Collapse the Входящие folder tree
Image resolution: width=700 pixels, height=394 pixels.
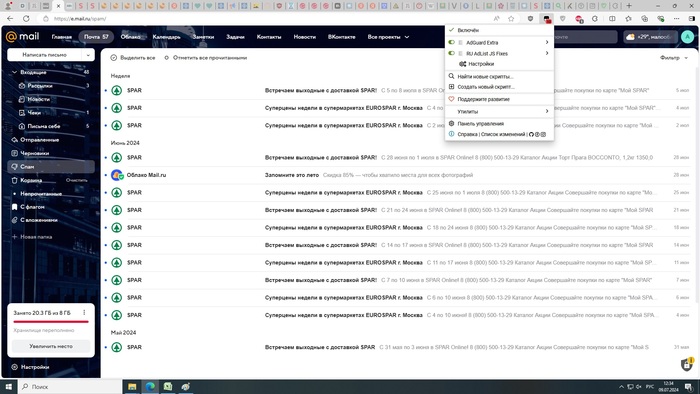point(14,72)
